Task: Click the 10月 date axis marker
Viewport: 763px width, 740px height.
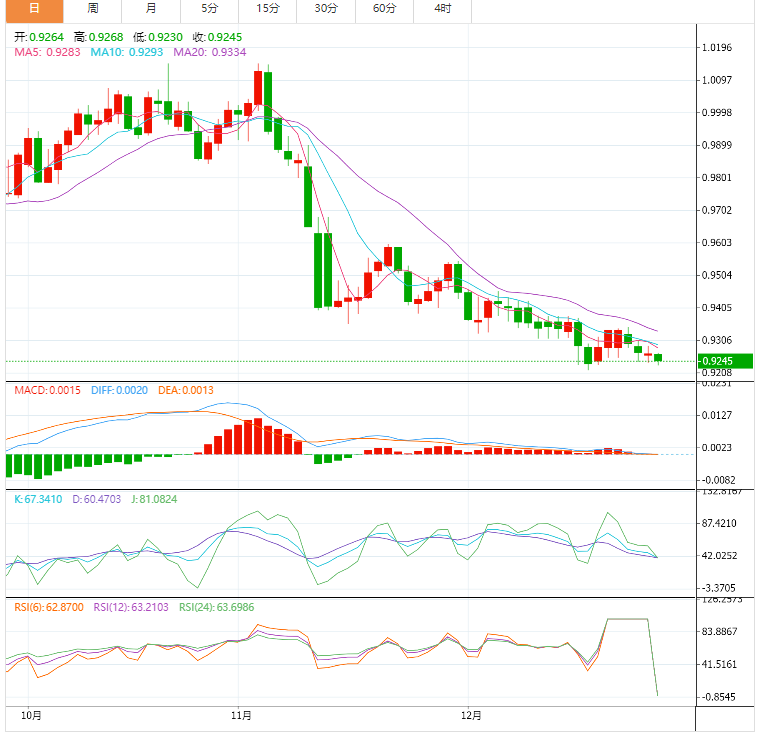Action: tap(31, 715)
